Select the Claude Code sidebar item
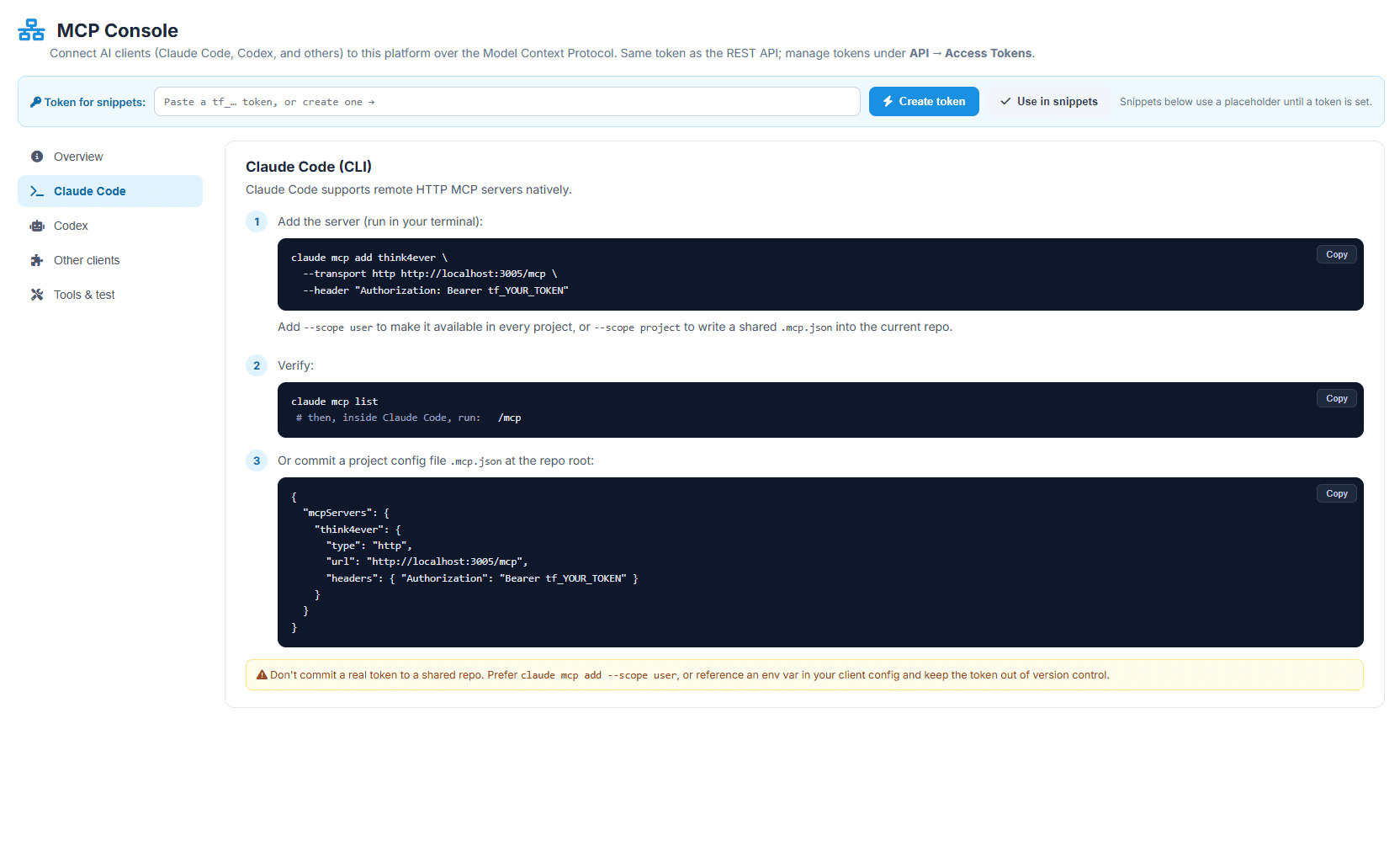The image size is (1400, 841). click(110, 191)
